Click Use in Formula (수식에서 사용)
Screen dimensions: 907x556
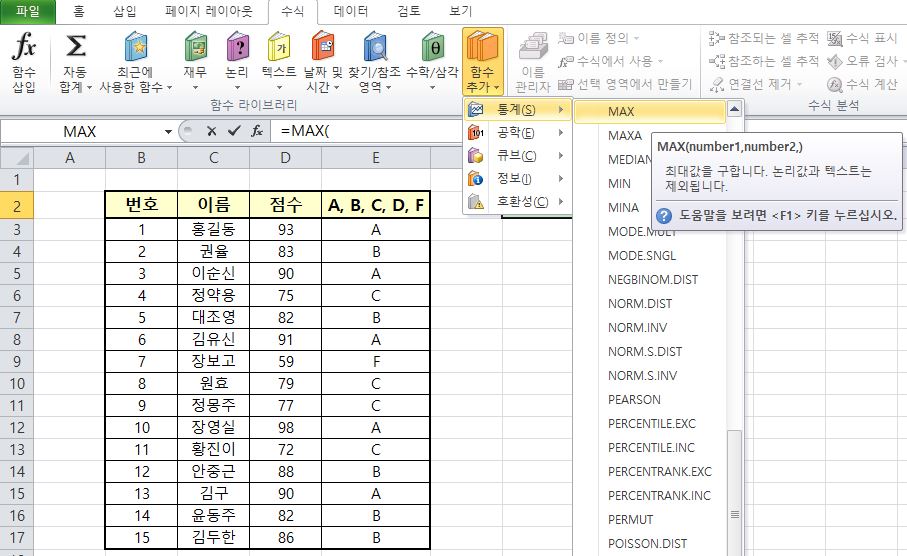(610, 61)
